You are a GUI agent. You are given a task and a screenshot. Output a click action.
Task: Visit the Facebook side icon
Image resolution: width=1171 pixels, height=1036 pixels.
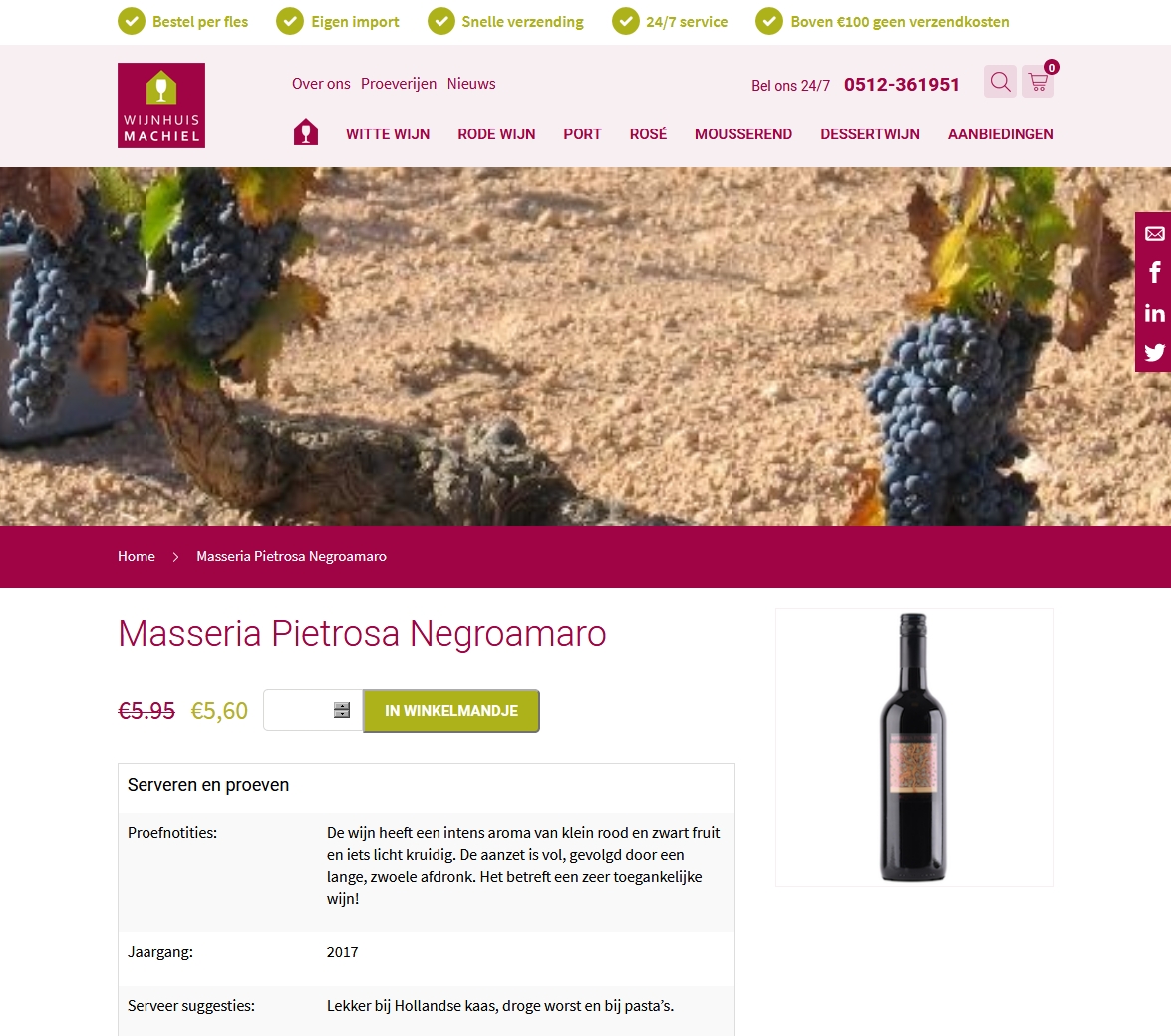(1155, 272)
